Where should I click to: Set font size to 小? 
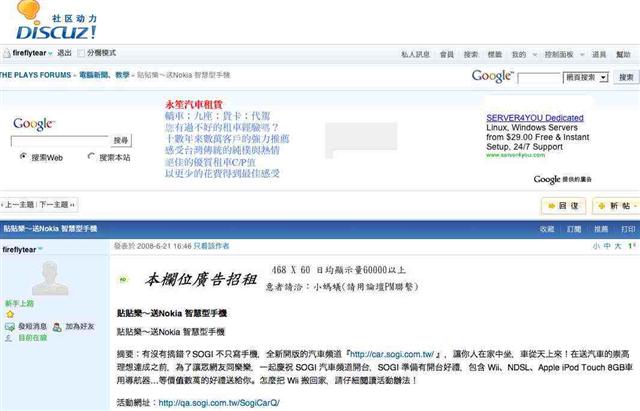[596, 246]
